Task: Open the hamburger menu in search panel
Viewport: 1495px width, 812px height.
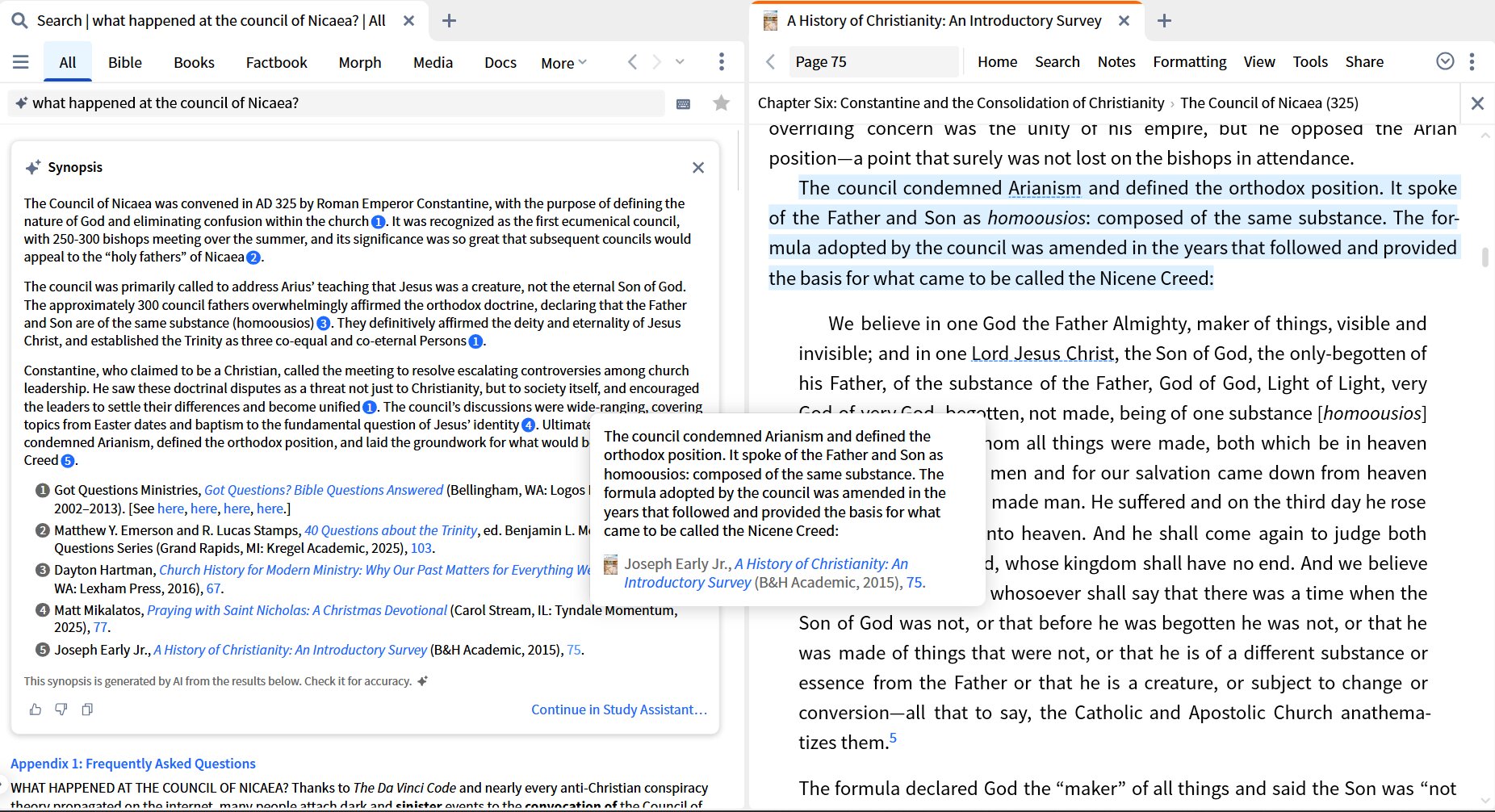Action: [x=21, y=62]
